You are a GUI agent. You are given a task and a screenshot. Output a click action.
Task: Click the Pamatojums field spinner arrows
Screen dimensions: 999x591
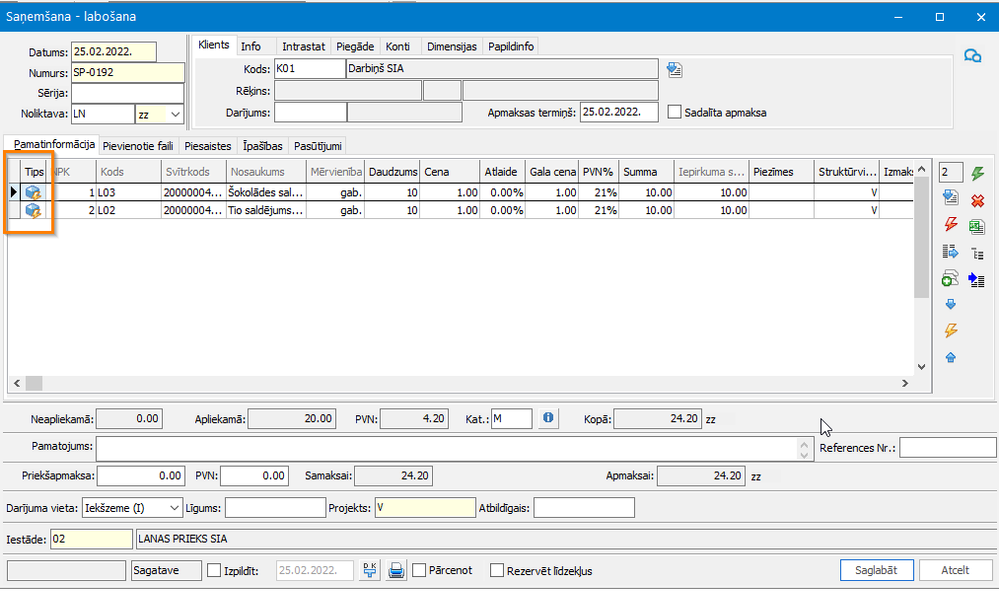point(804,450)
